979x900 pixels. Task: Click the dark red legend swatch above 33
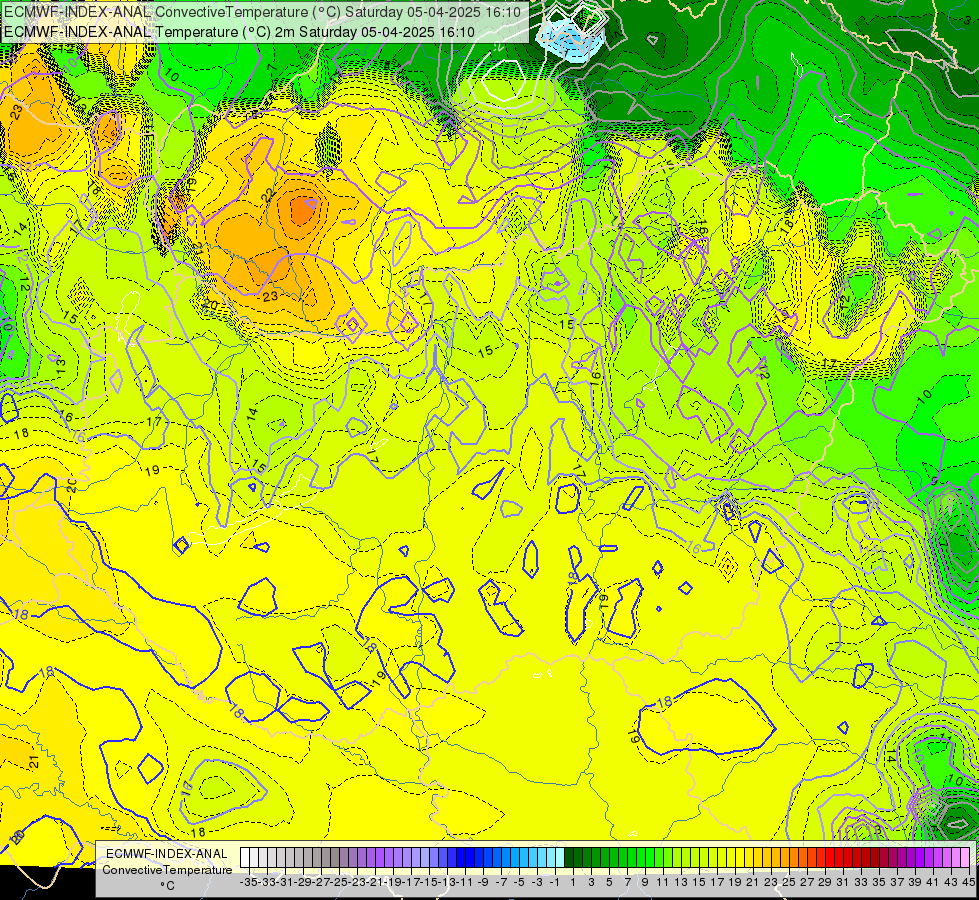(857, 857)
